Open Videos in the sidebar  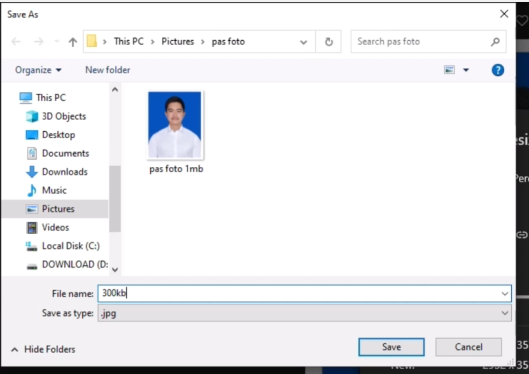[55, 227]
